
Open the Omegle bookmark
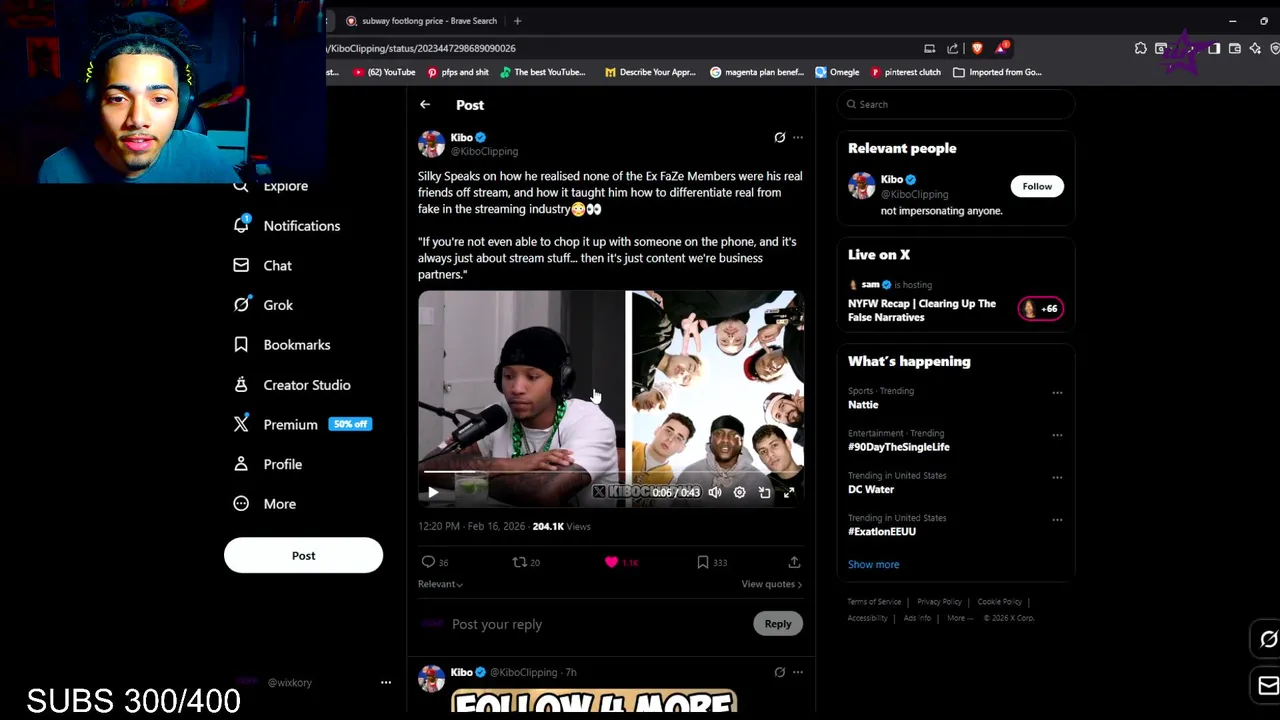837,72
